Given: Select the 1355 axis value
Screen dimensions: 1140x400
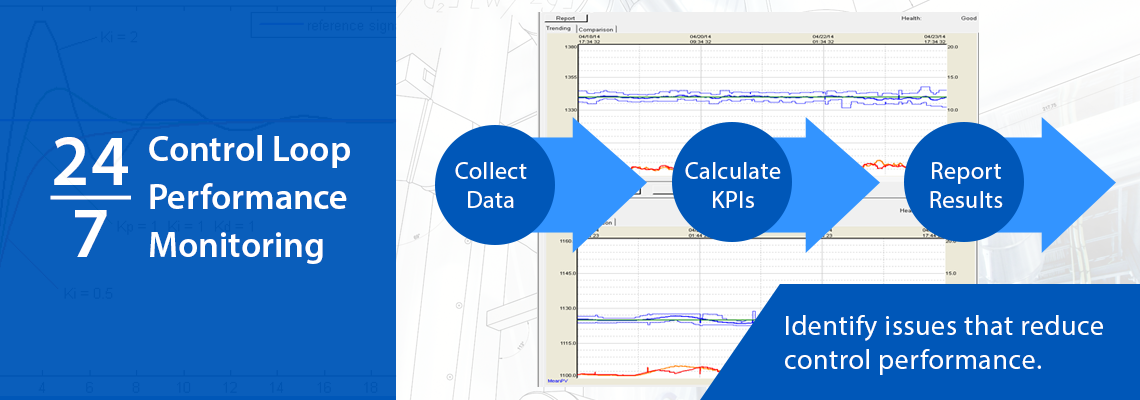Looking at the screenshot, I should point(571,76).
